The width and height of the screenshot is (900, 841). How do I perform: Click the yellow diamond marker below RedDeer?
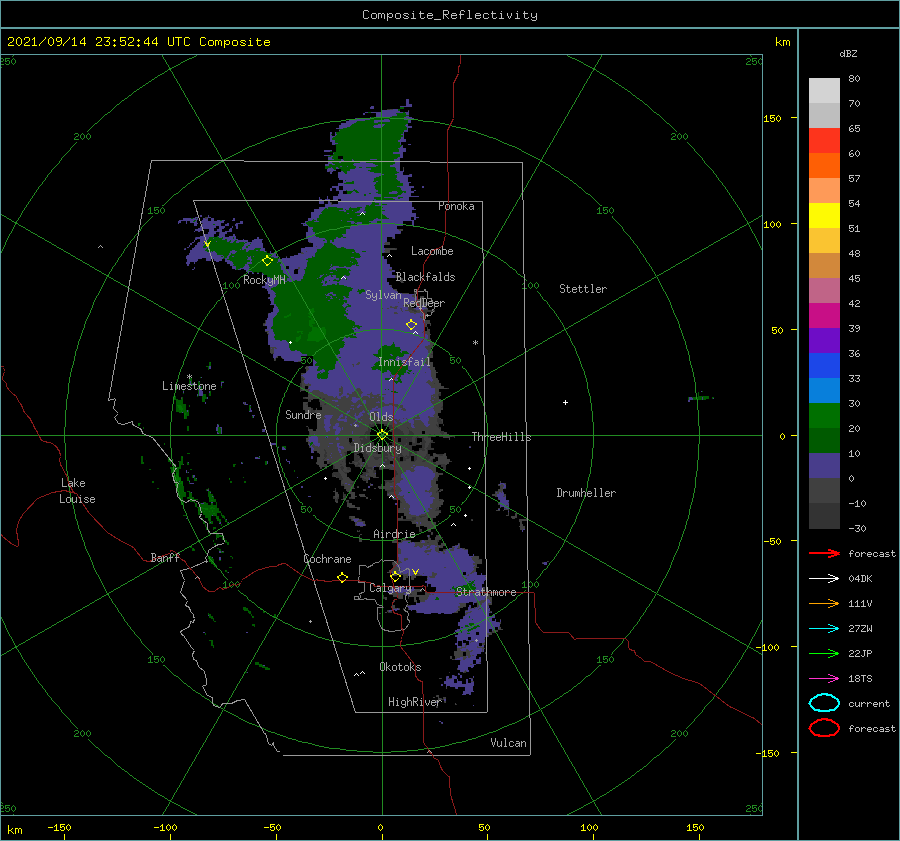(x=412, y=325)
